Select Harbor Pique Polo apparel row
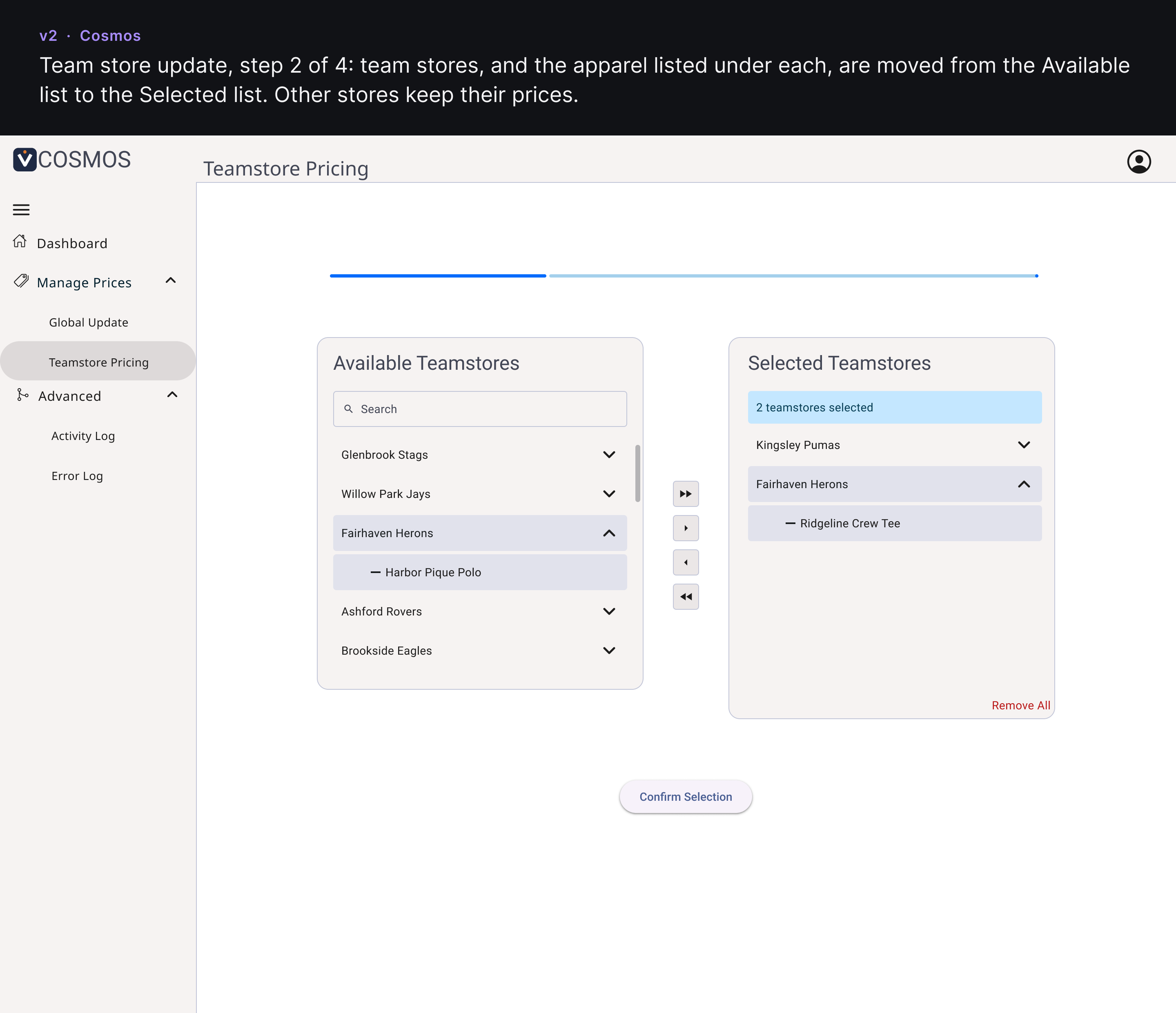This screenshot has height=1013, width=1176. tap(480, 572)
